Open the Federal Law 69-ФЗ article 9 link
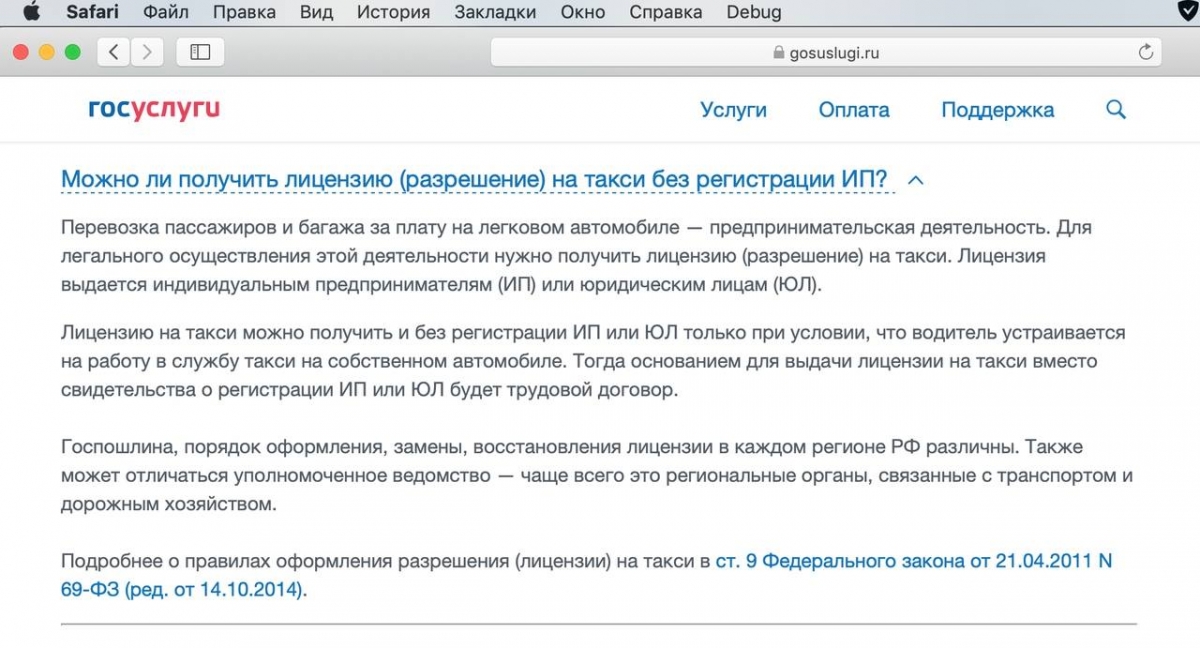 pos(586,575)
